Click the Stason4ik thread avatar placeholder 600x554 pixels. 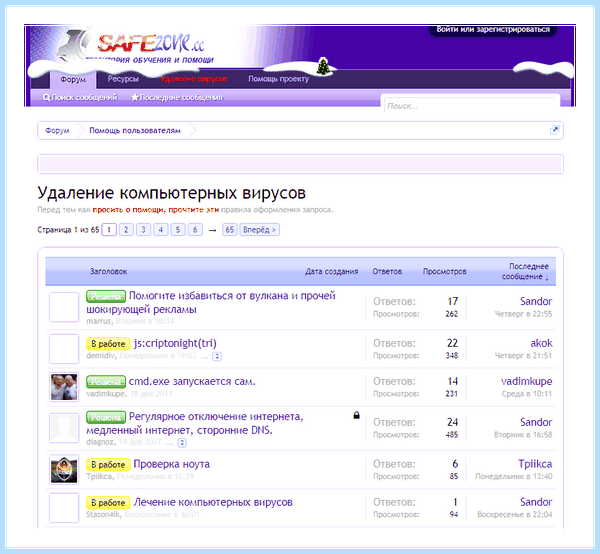tap(64, 508)
